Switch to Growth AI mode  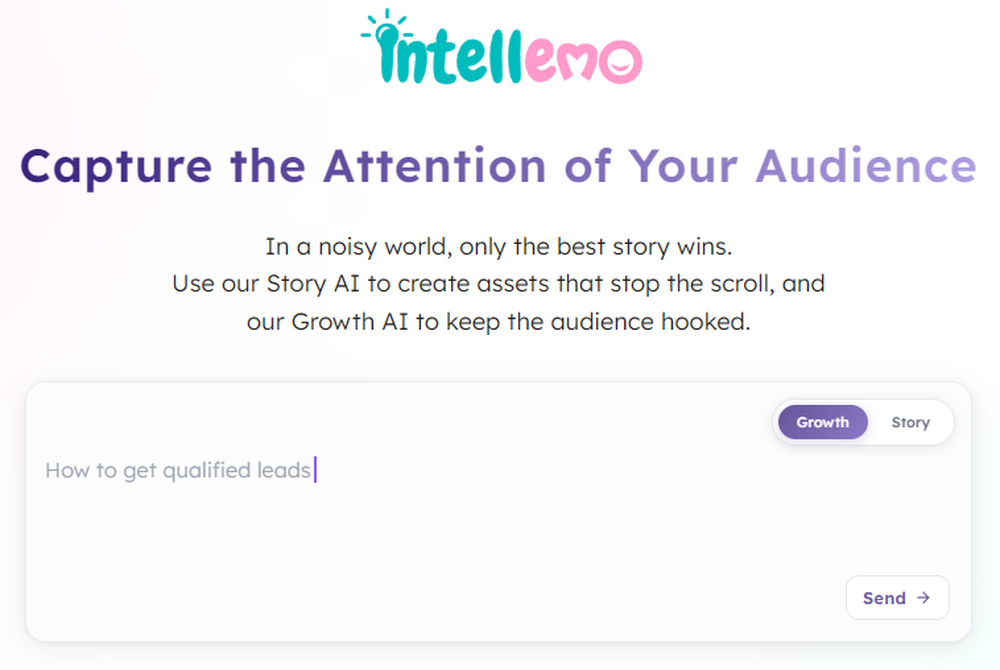822,422
